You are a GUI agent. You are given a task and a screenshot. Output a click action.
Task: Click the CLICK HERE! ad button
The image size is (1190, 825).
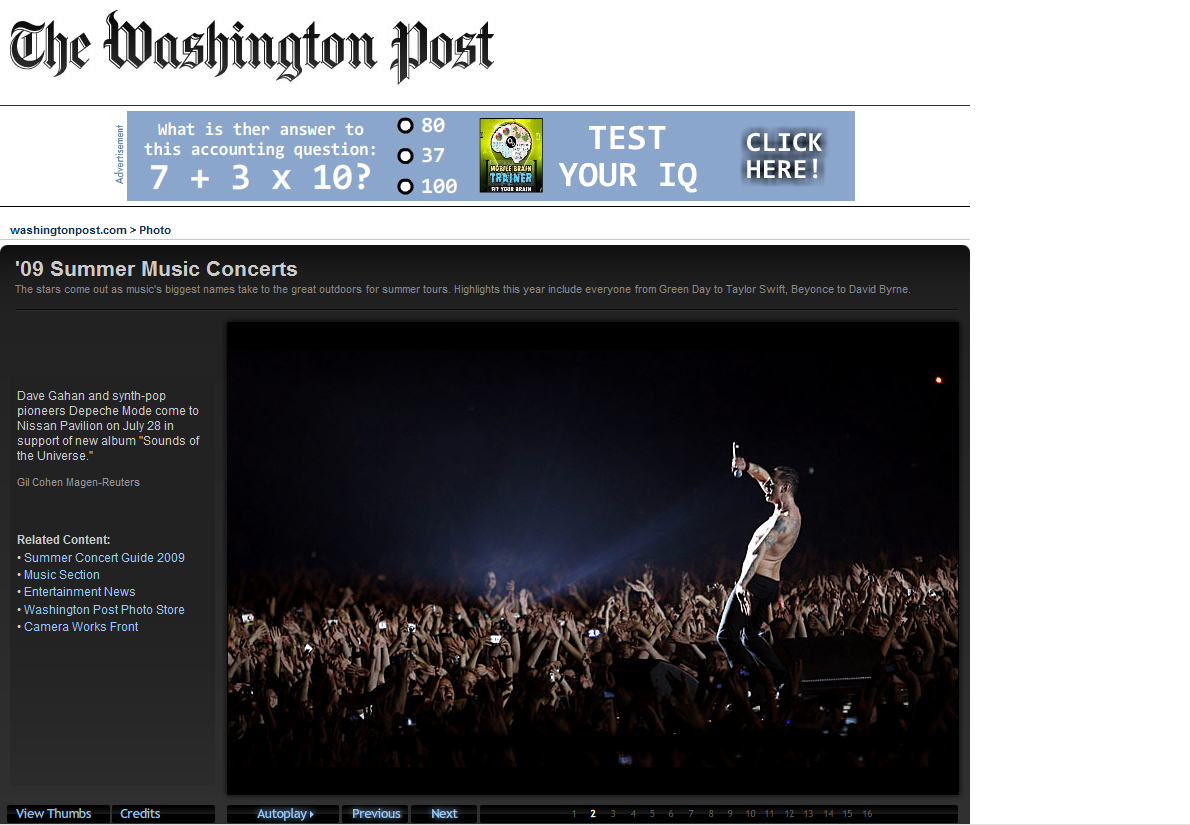click(783, 156)
